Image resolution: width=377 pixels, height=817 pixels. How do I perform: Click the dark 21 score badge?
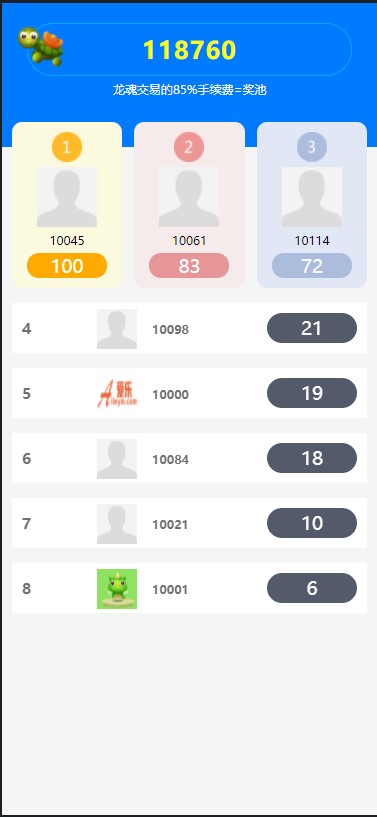point(312,328)
